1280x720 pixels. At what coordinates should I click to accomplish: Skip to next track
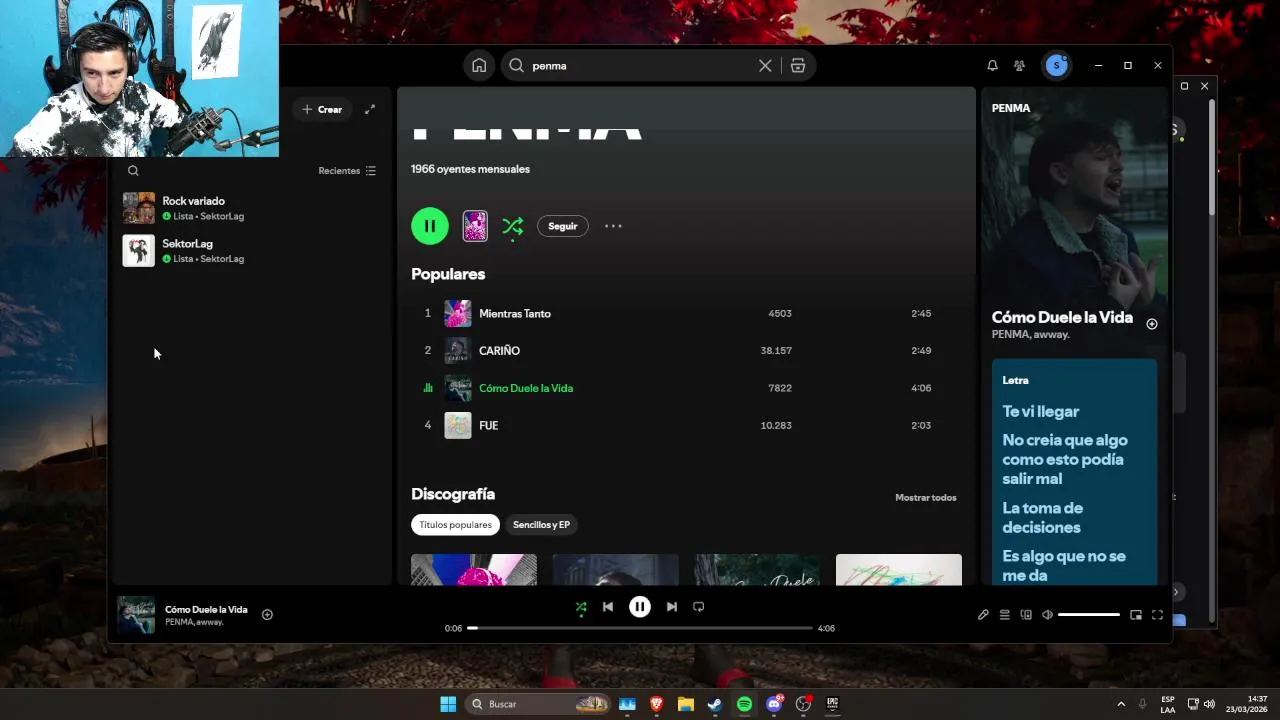point(672,607)
